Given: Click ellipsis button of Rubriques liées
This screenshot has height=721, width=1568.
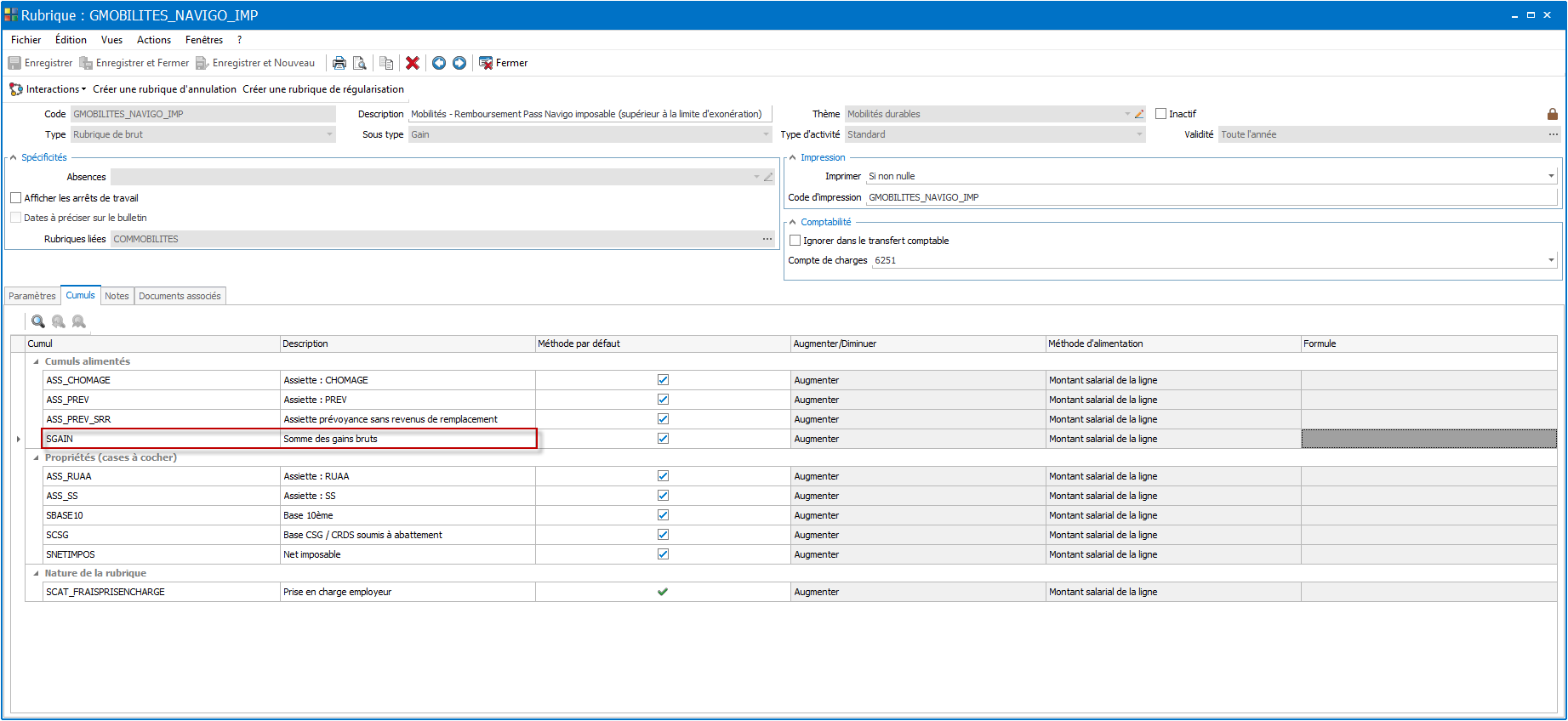Looking at the screenshot, I should 767,239.
